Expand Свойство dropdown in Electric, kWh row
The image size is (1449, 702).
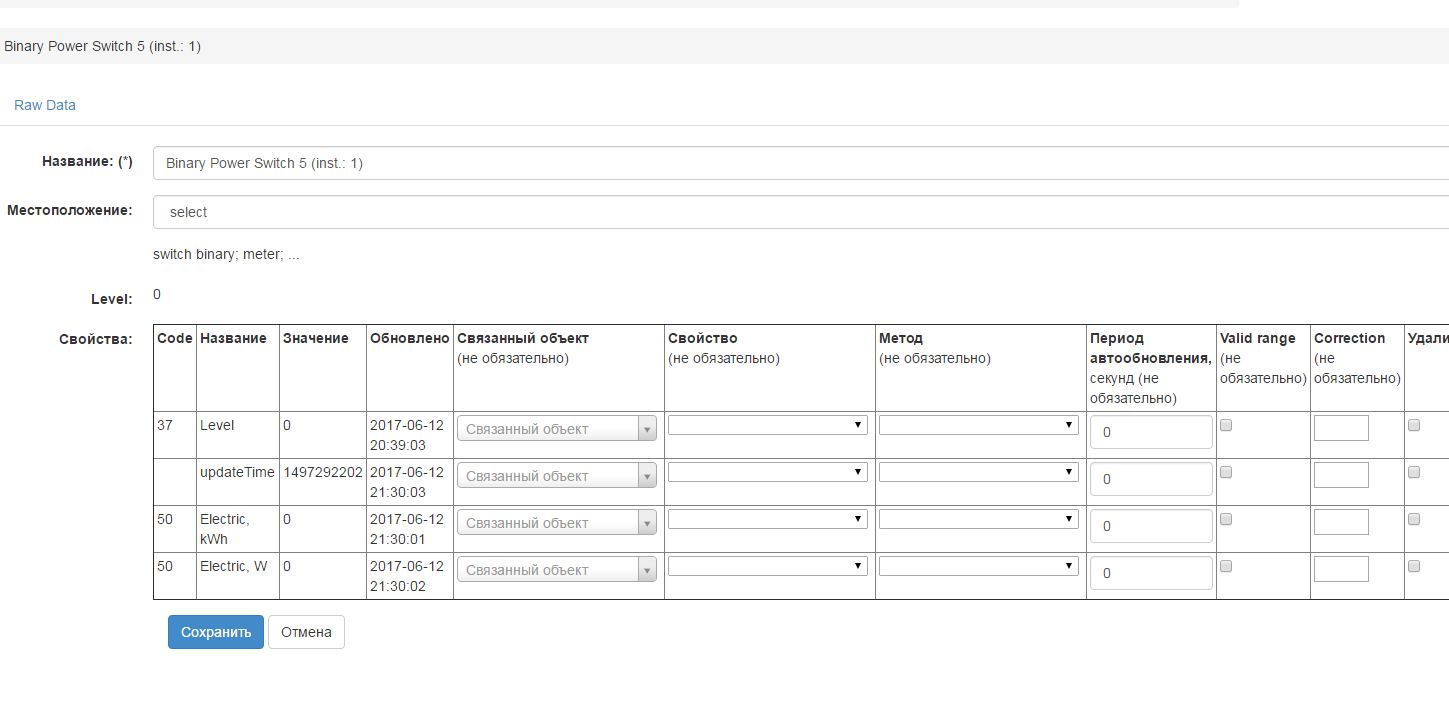[x=768, y=519]
